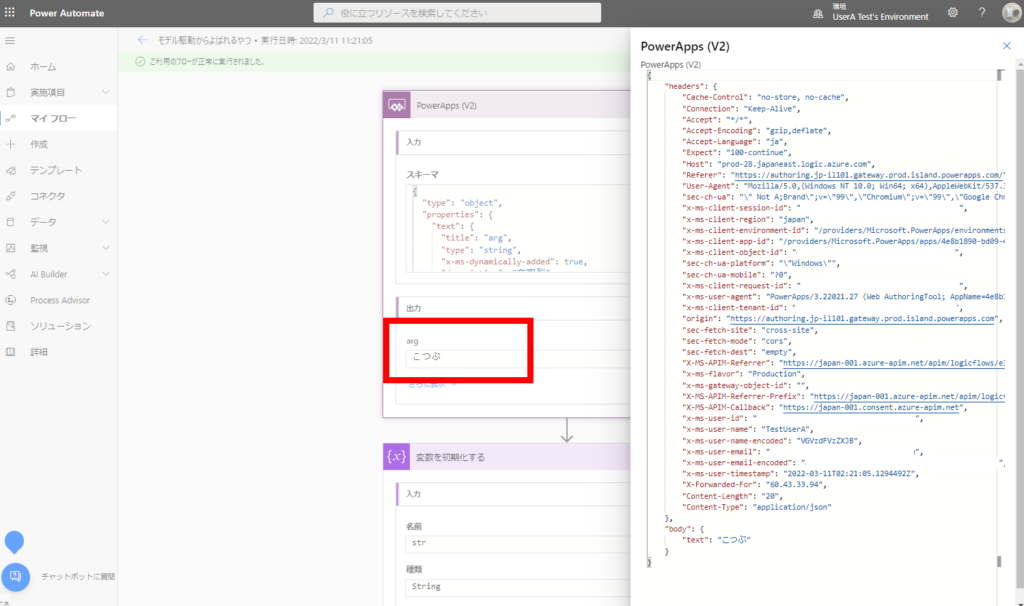The image size is (1024, 606).
Task: Click the ソリューション icon in sidebar
Action: (x=10, y=326)
